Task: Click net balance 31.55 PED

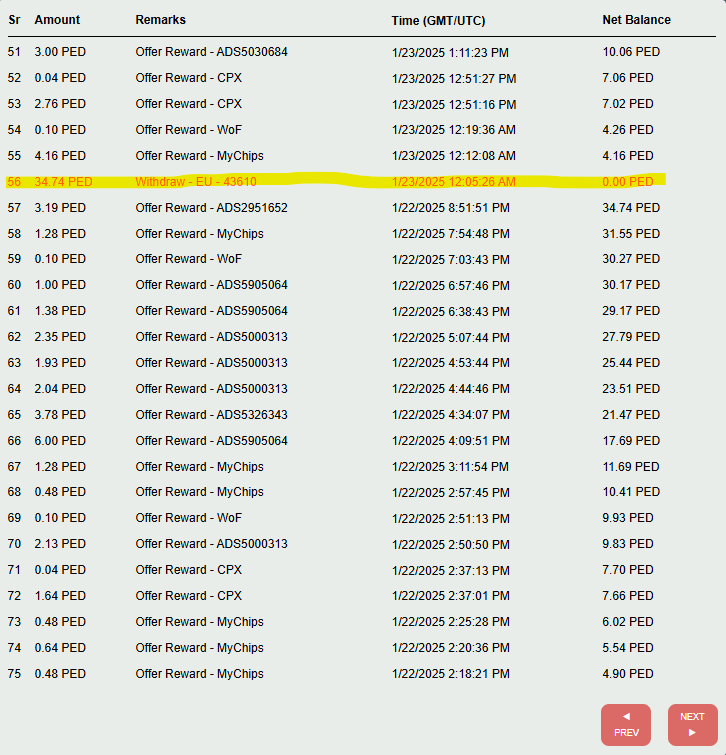Action: pos(631,234)
